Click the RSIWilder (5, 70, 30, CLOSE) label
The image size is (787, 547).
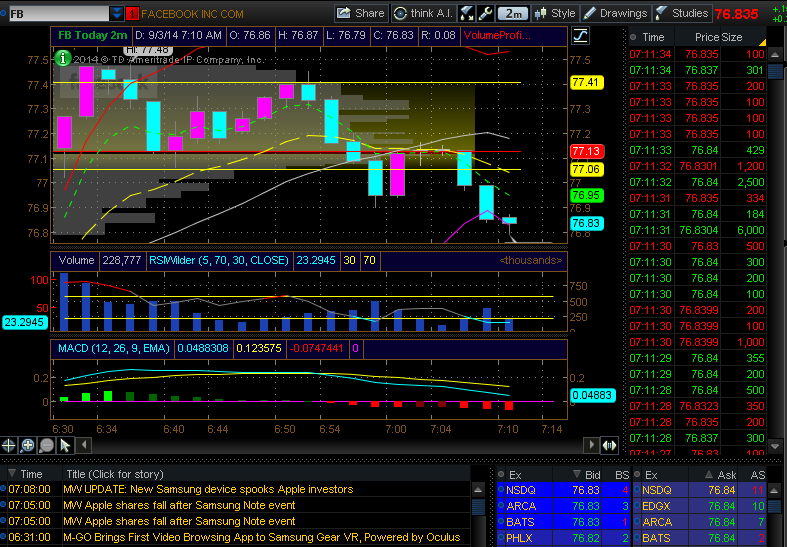[x=219, y=260]
